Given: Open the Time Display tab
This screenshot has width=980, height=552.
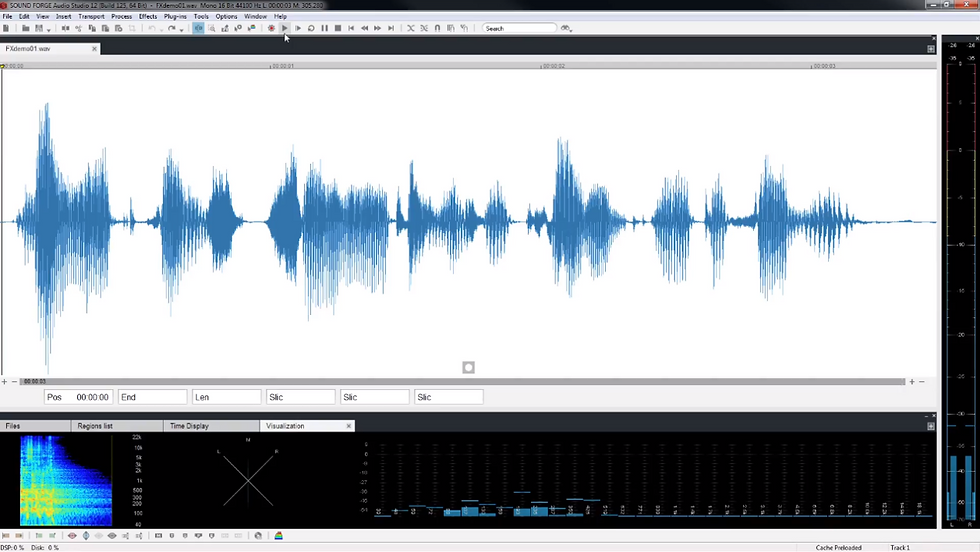Looking at the screenshot, I should coord(189,426).
